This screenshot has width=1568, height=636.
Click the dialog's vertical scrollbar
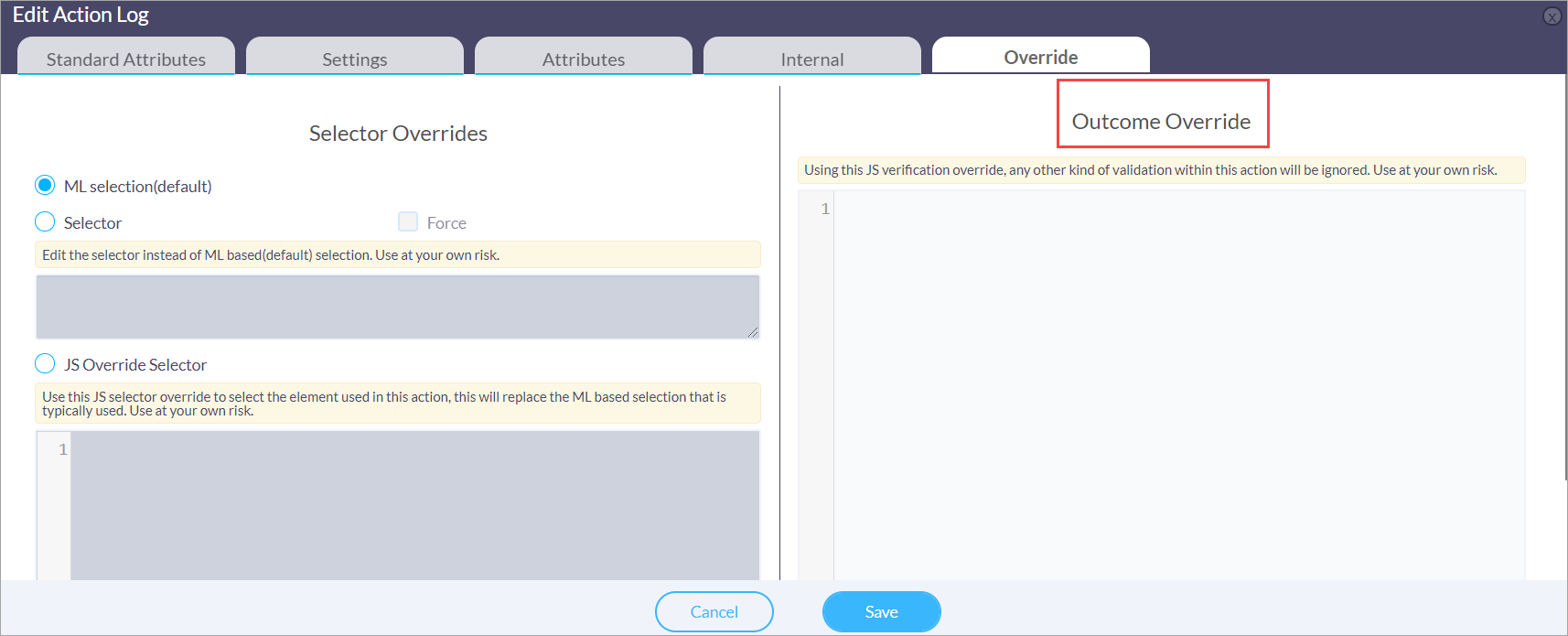tap(1565, 277)
